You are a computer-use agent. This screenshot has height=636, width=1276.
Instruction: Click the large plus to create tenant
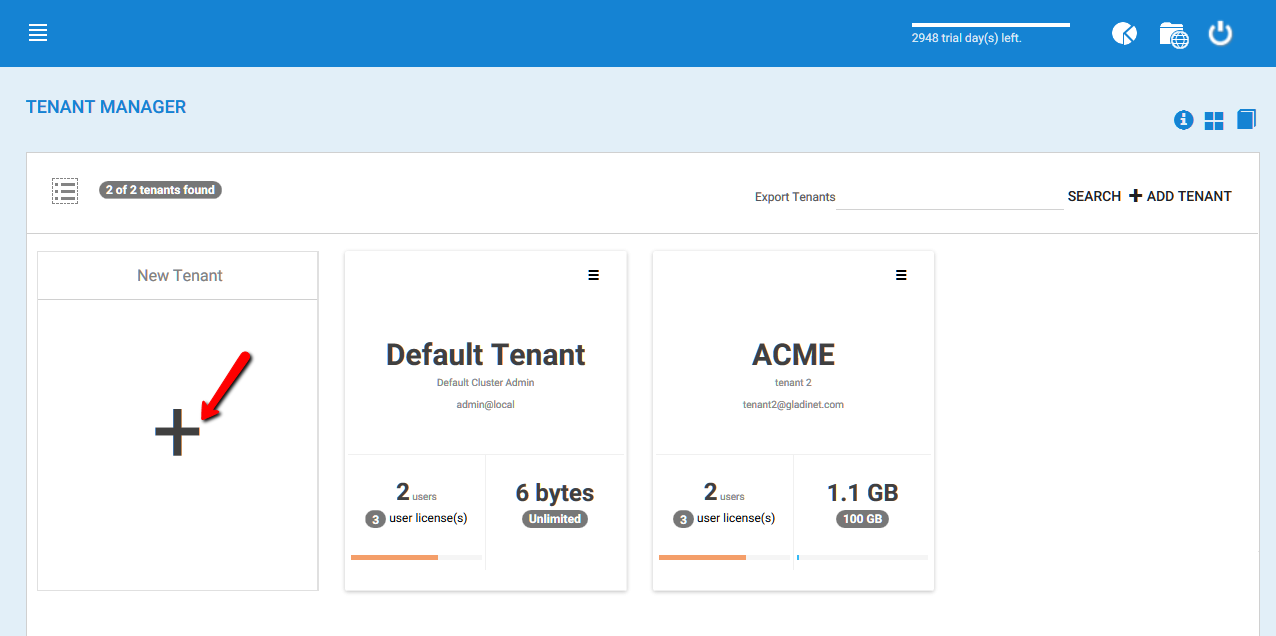pos(177,434)
